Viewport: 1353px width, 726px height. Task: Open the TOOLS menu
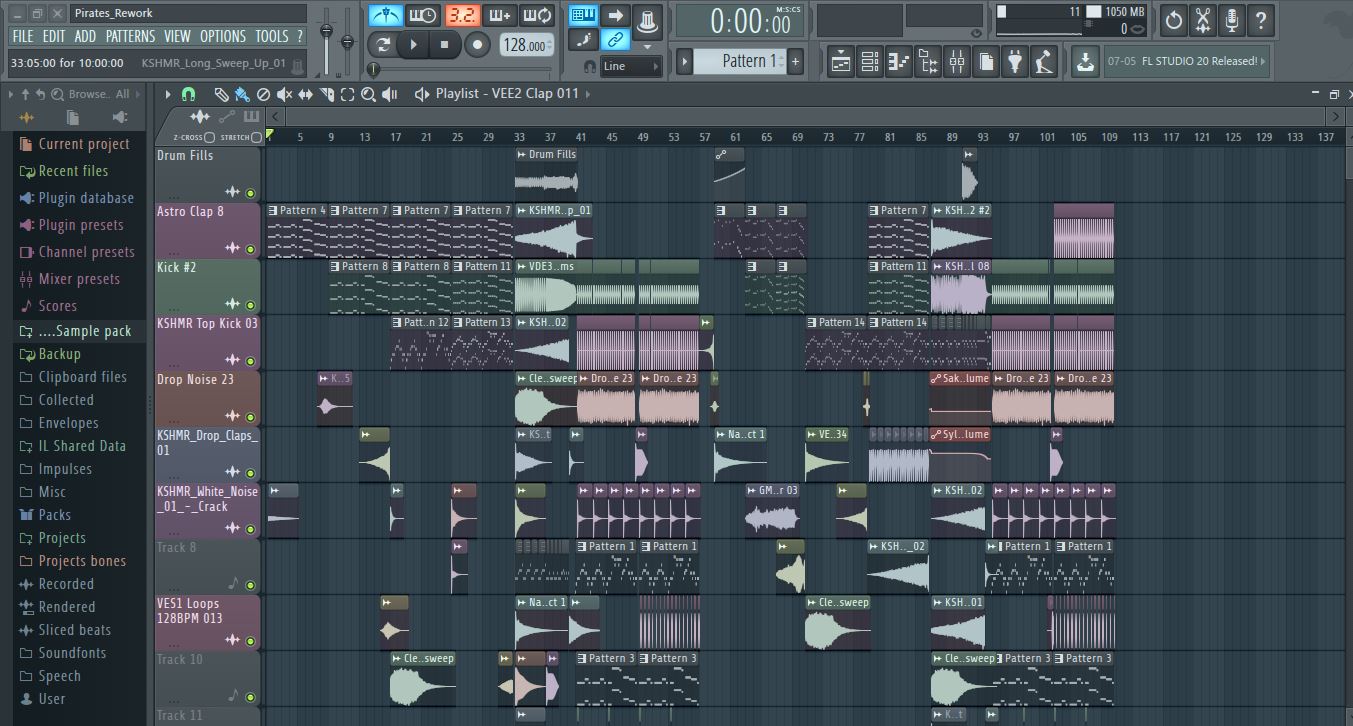[x=272, y=36]
